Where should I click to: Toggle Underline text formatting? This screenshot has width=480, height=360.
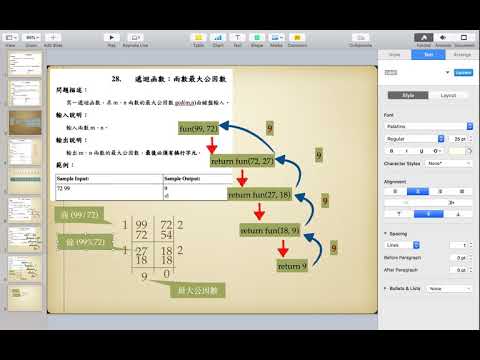tap(421, 151)
